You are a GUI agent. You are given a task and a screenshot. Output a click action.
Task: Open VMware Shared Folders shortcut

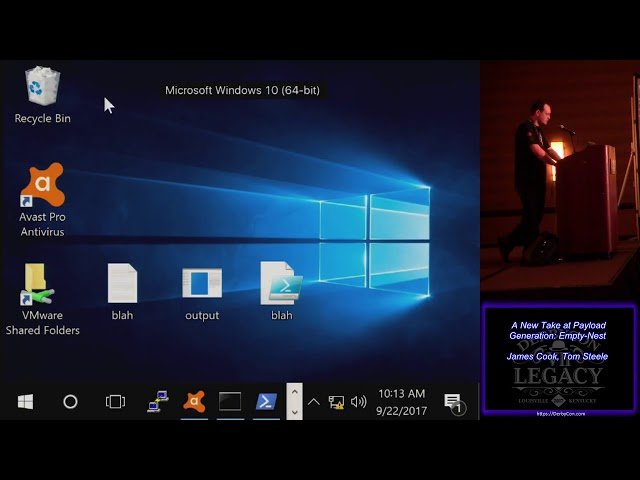point(42,299)
